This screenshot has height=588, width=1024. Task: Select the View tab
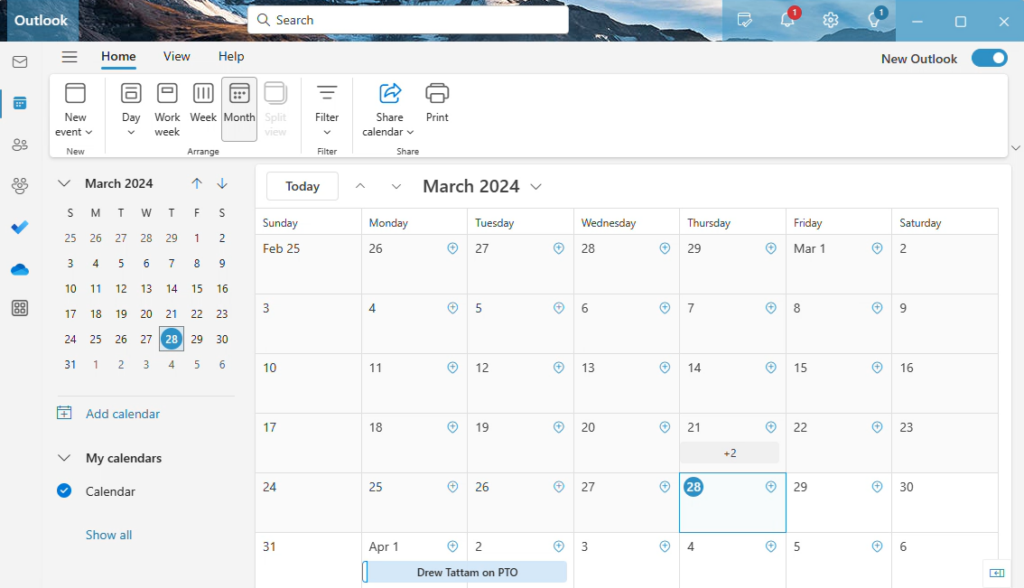(176, 57)
